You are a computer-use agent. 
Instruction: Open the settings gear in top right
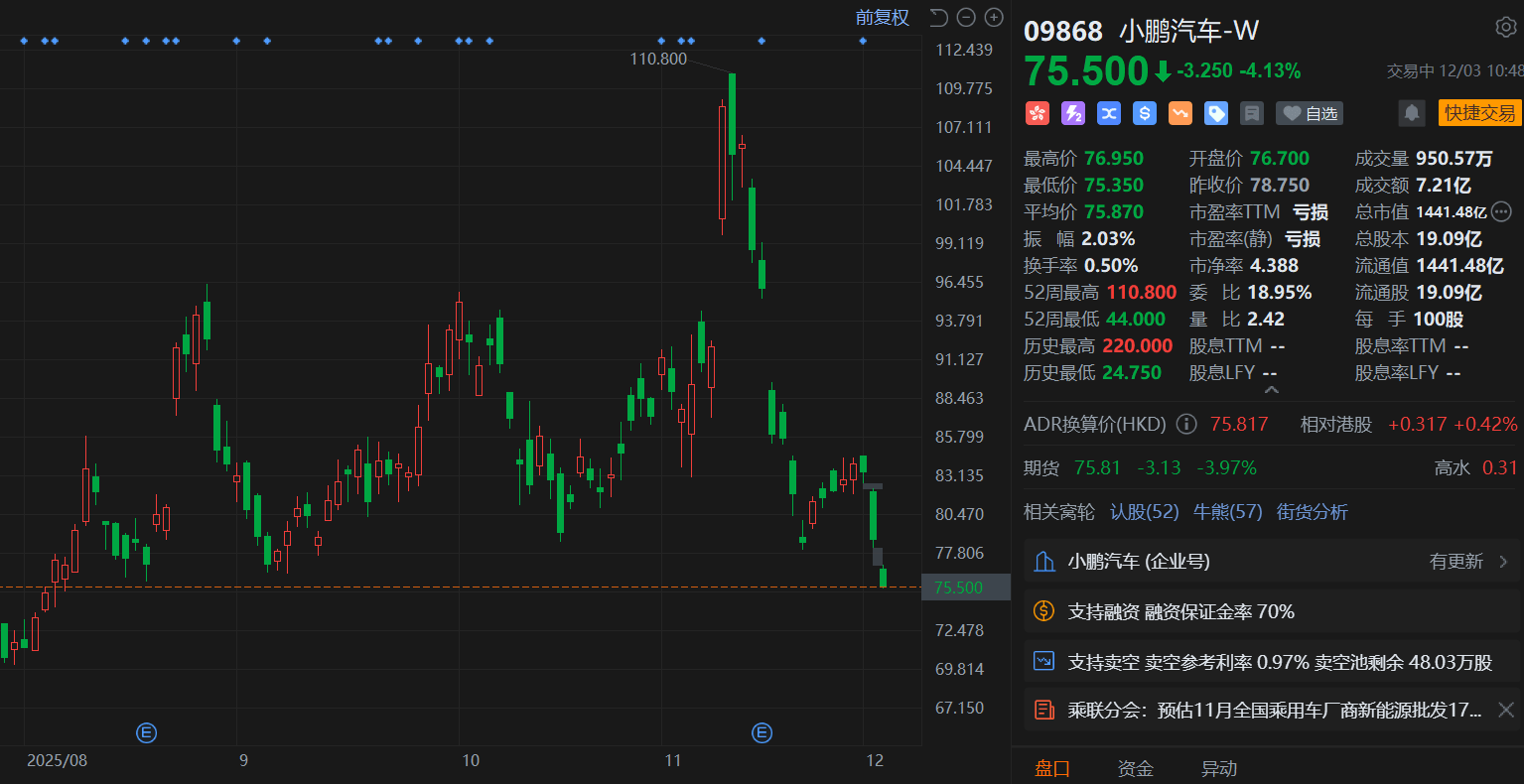pyautogui.click(x=1505, y=28)
